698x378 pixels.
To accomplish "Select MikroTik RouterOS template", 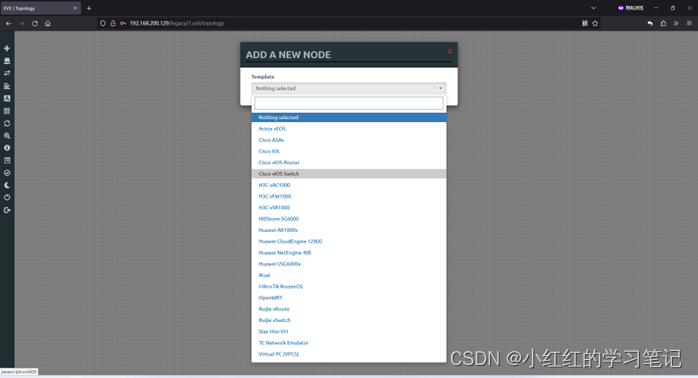I will coord(349,287).
